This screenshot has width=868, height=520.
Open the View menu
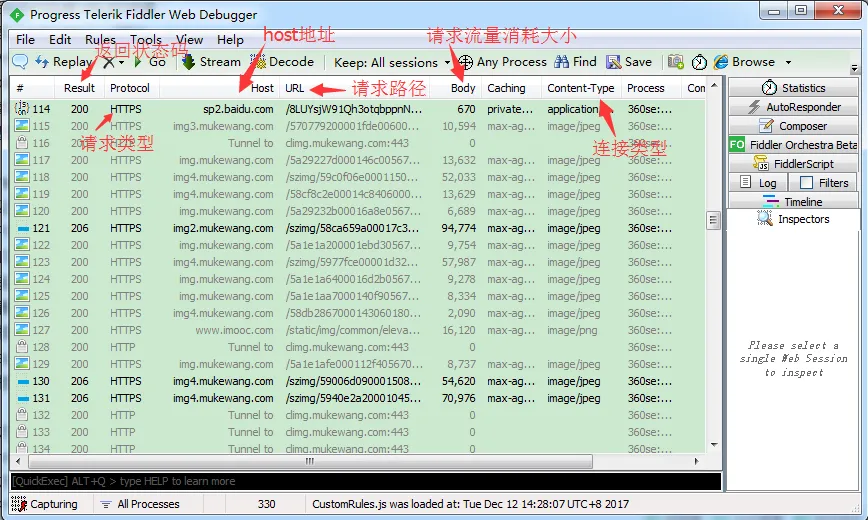point(189,40)
